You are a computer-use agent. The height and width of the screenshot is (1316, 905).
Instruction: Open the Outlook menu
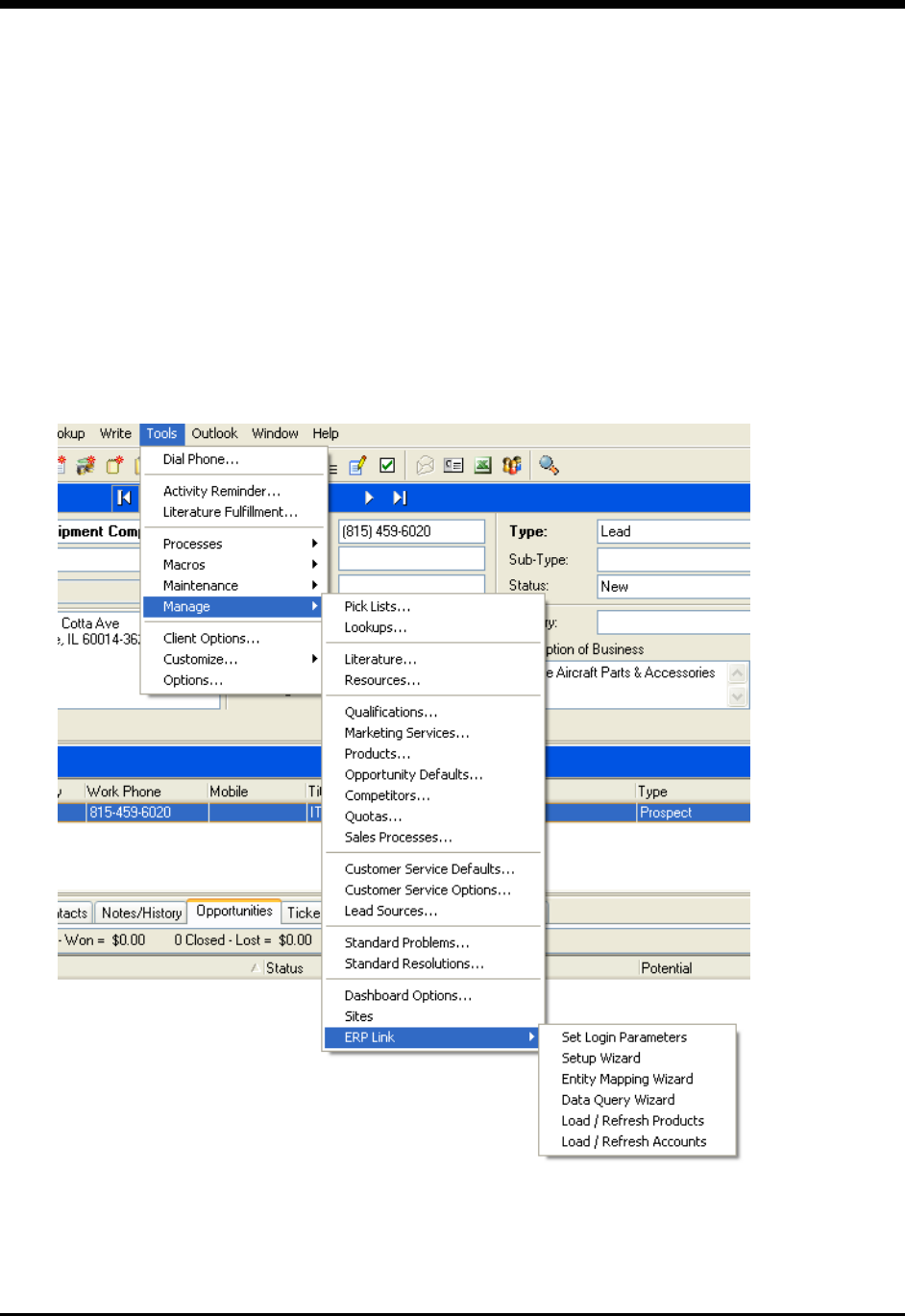[214, 433]
